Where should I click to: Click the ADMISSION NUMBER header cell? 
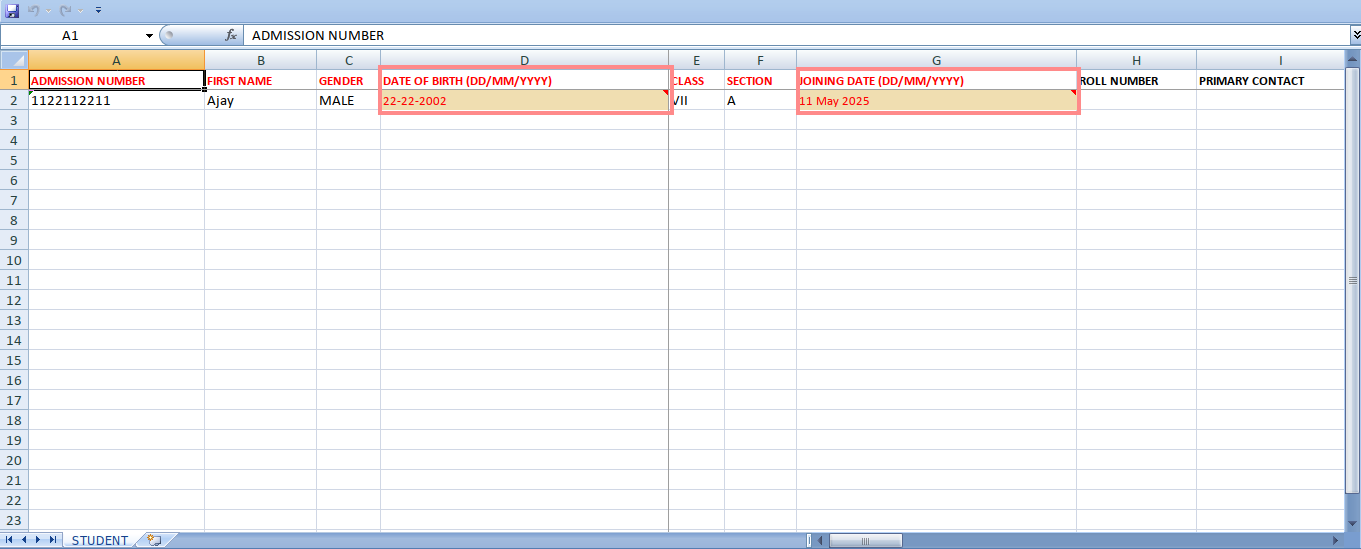click(117, 80)
